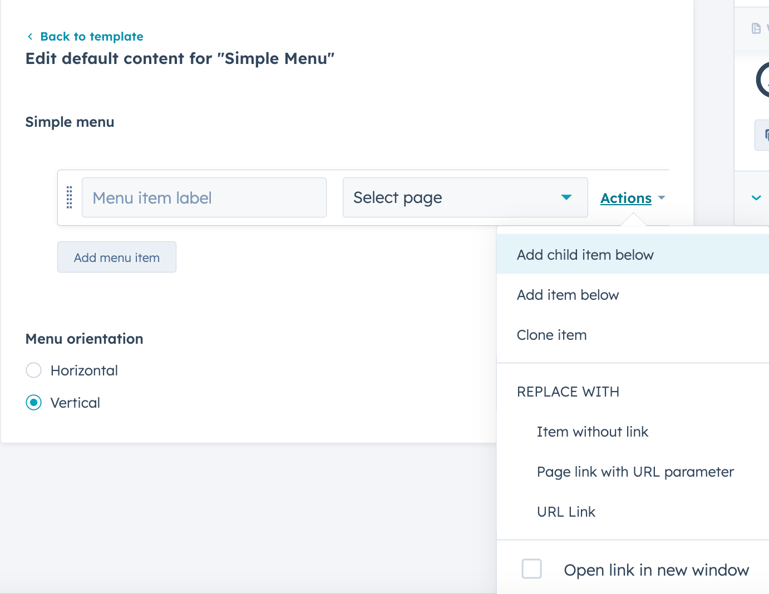Viewport: 769px width, 594px height.
Task: Click the document icon in right panel header
Action: click(x=756, y=28)
